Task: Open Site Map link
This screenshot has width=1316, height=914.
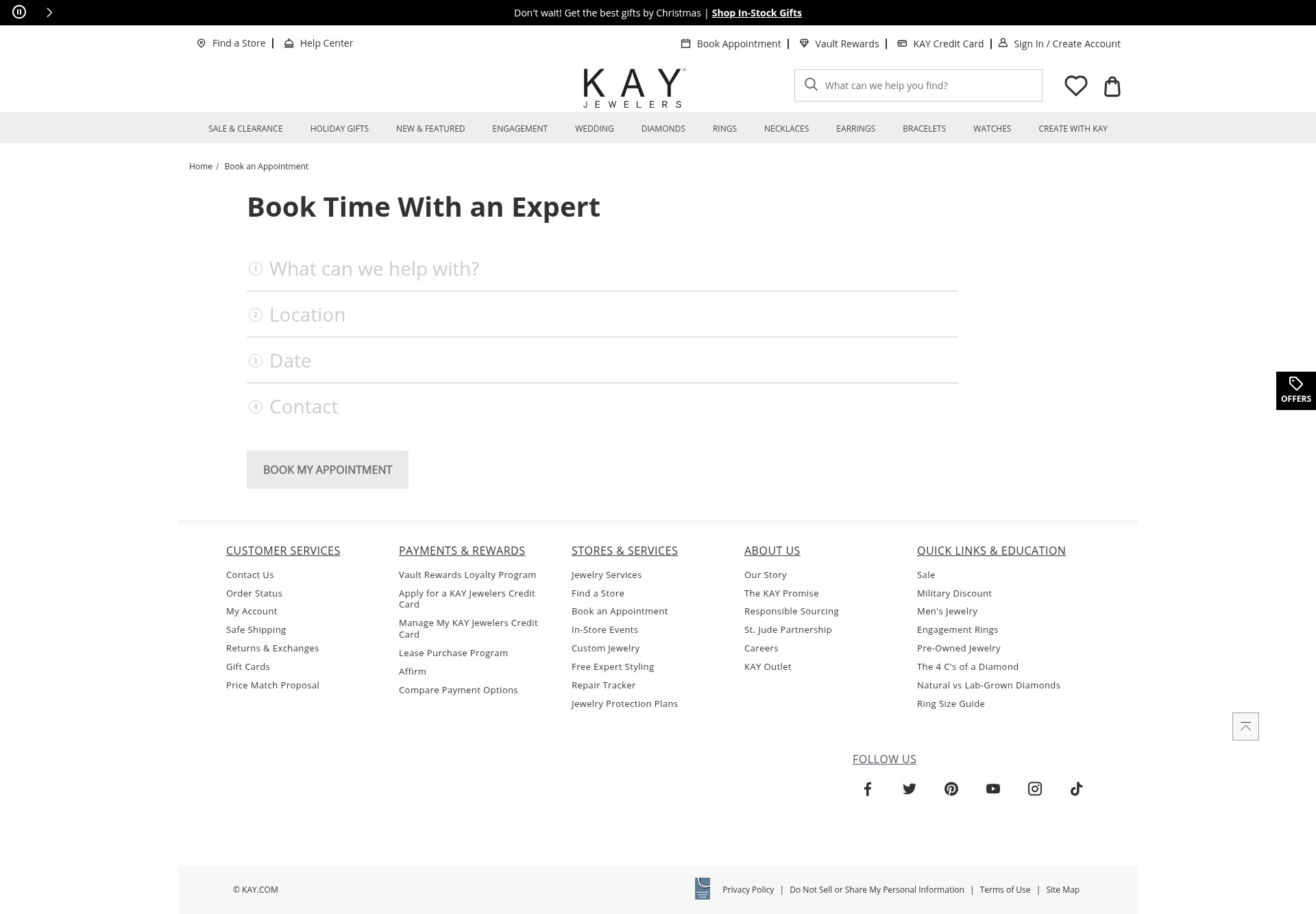Action: point(1062,889)
